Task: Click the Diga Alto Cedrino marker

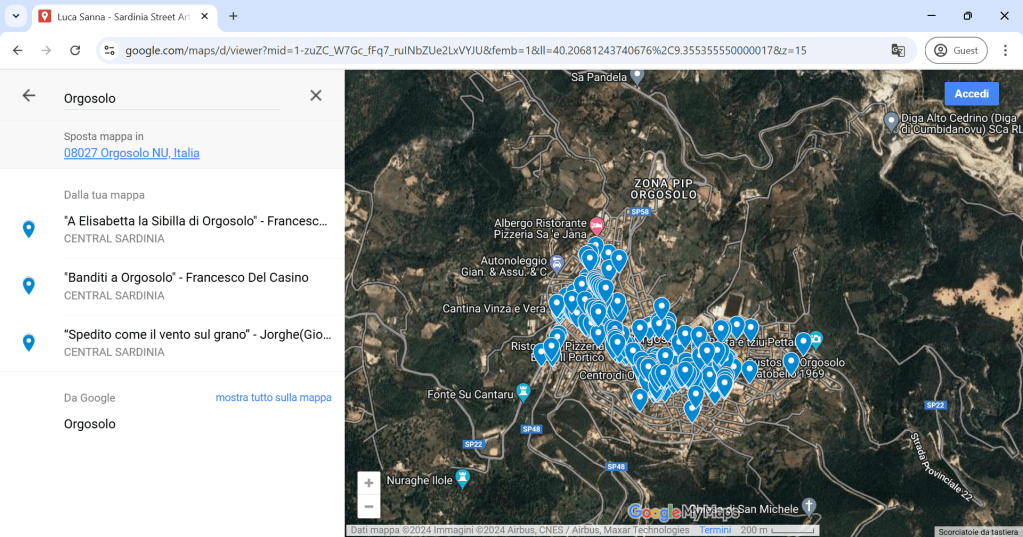Action: coord(891,121)
